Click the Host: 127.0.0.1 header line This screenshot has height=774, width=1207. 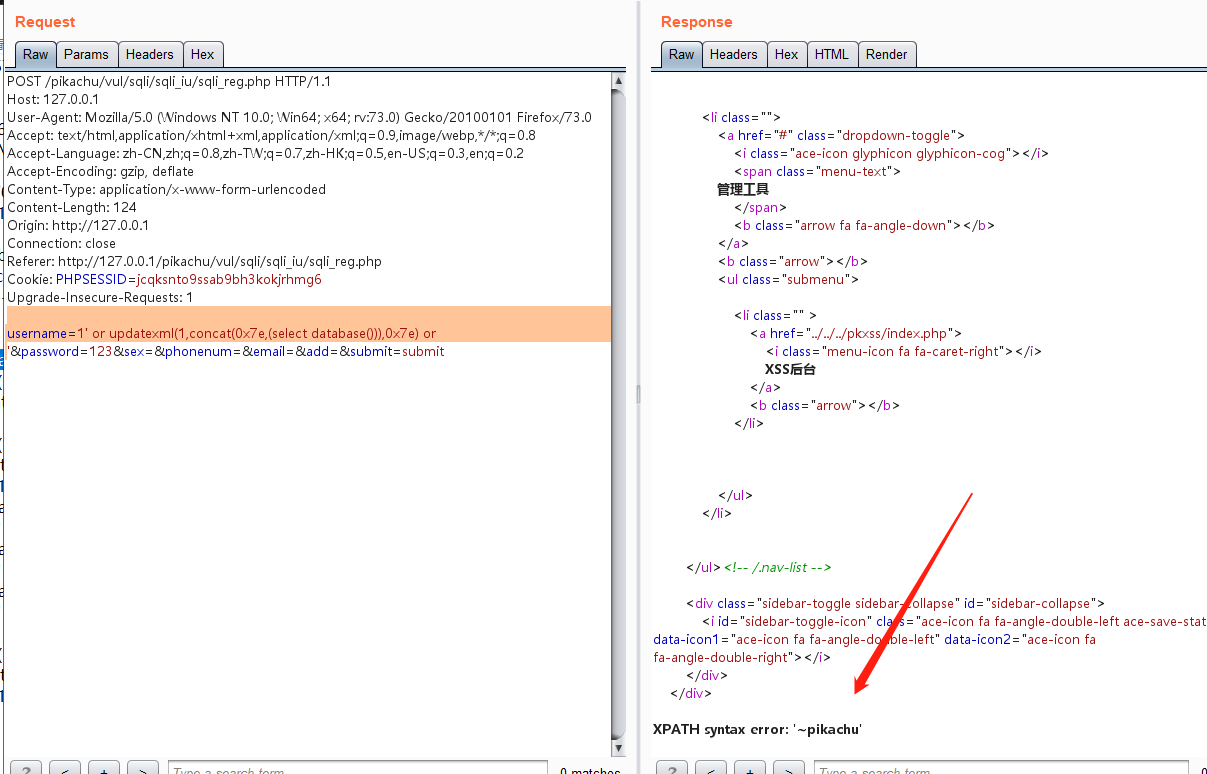point(53,99)
